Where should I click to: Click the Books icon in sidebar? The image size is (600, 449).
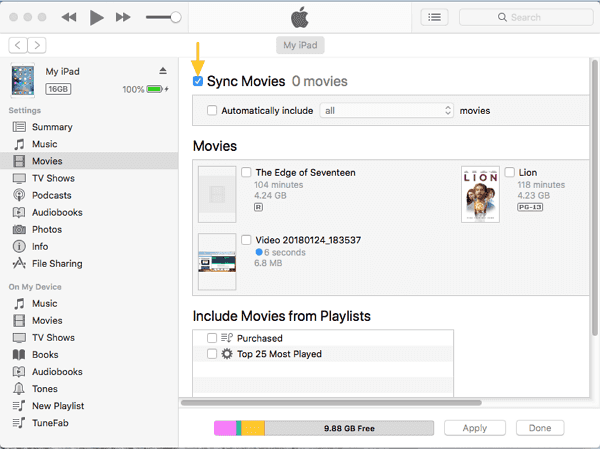point(19,355)
